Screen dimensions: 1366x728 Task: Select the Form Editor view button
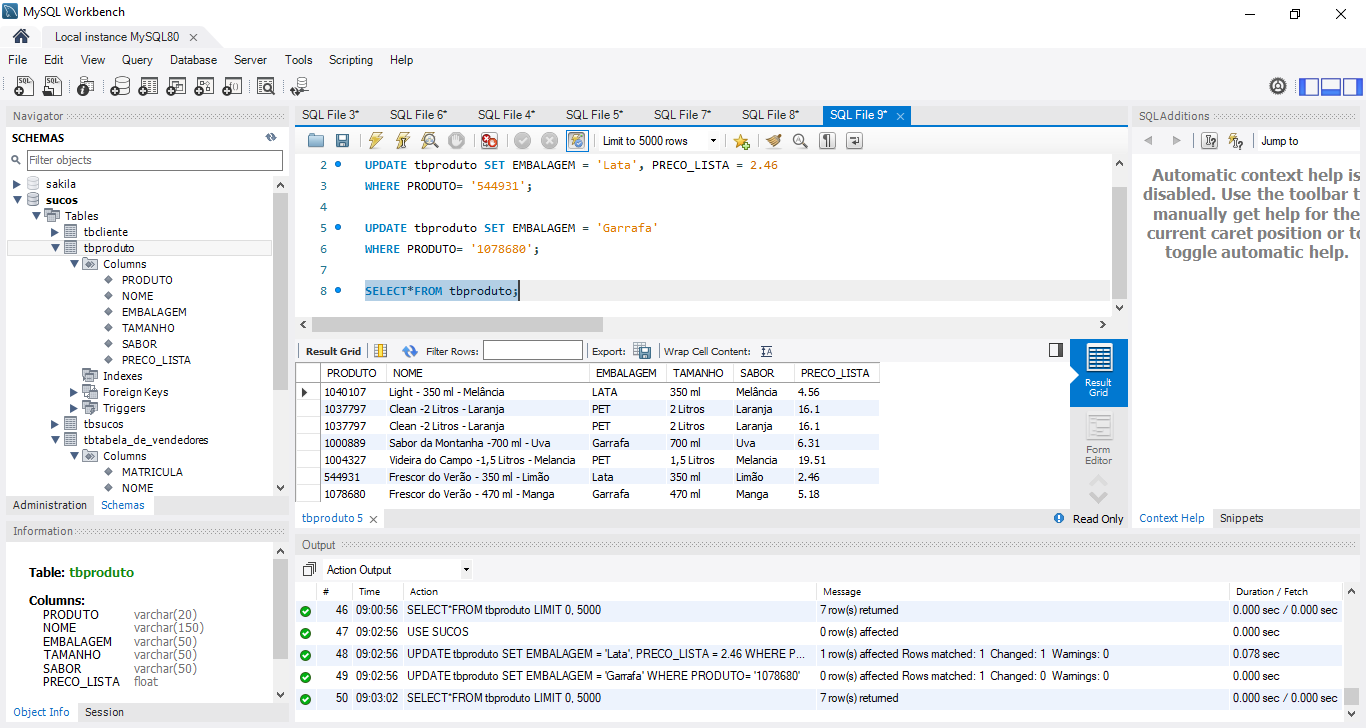click(x=1098, y=440)
